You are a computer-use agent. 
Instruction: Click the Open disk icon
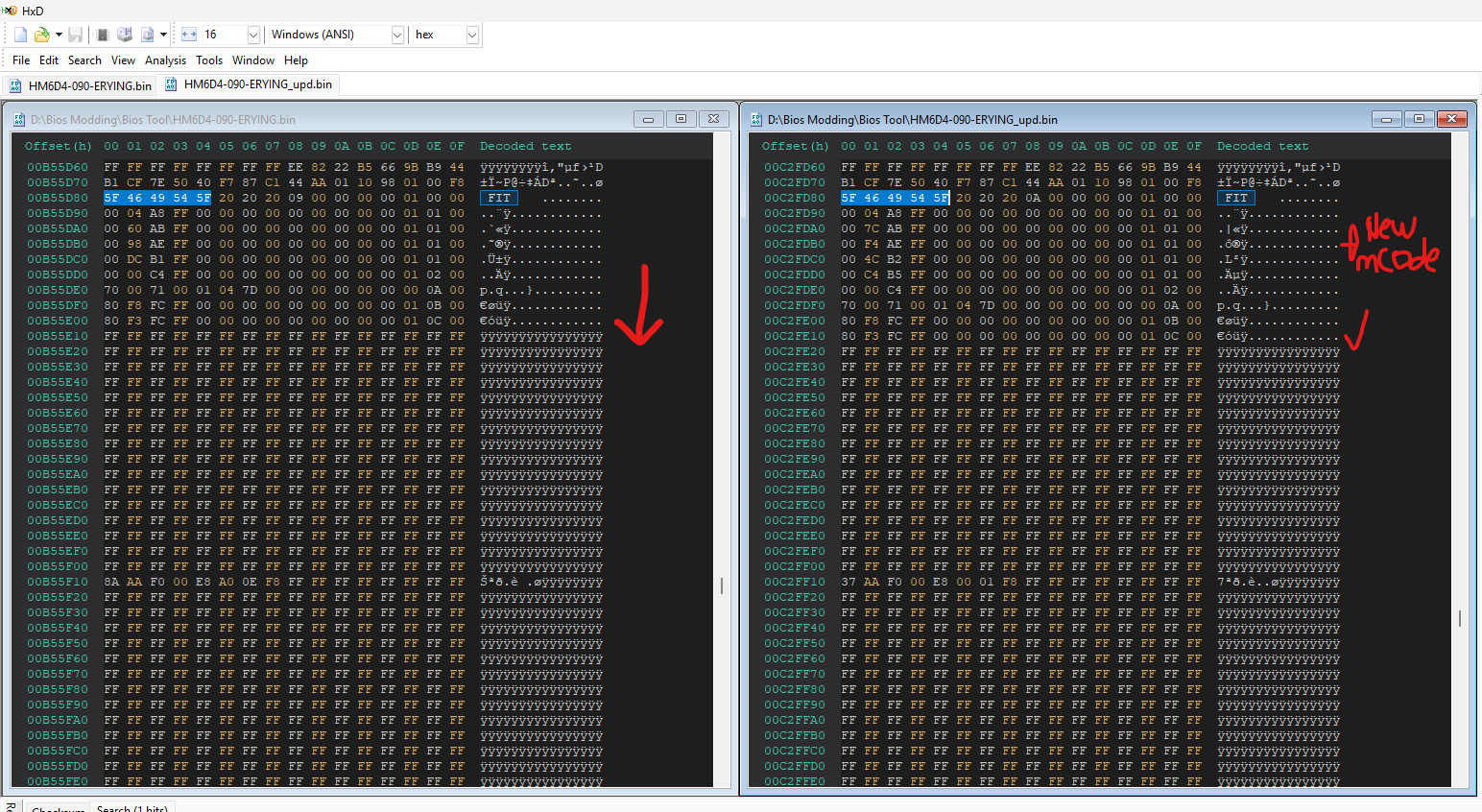(x=125, y=35)
